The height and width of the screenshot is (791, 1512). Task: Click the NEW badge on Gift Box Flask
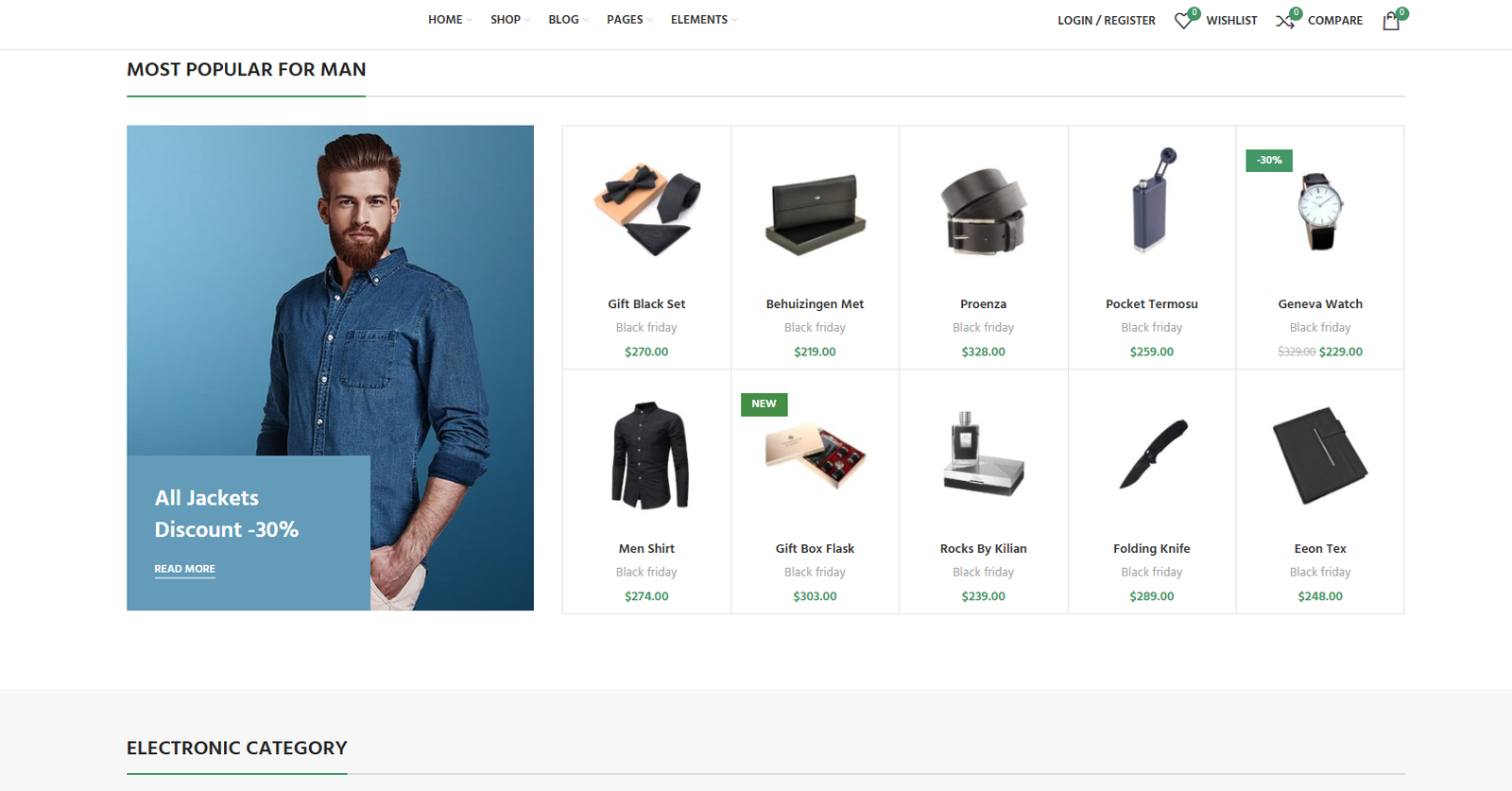(764, 404)
